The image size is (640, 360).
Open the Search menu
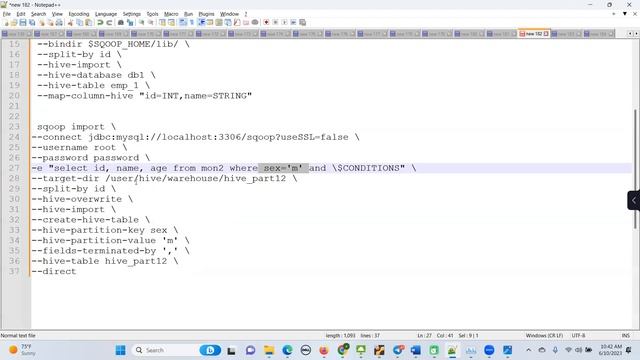(x=38, y=14)
